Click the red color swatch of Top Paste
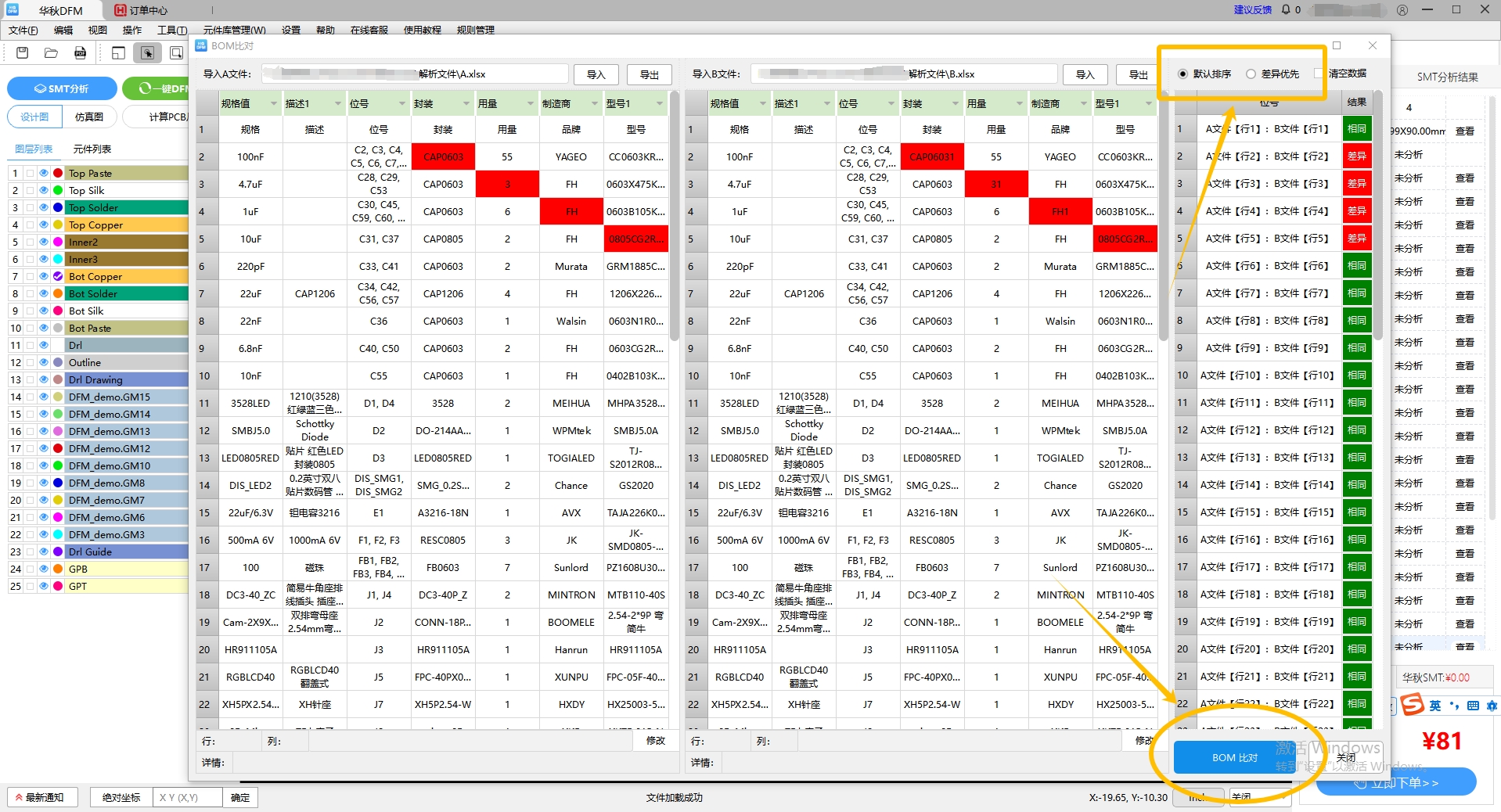The height and width of the screenshot is (812, 1501). coord(58,173)
